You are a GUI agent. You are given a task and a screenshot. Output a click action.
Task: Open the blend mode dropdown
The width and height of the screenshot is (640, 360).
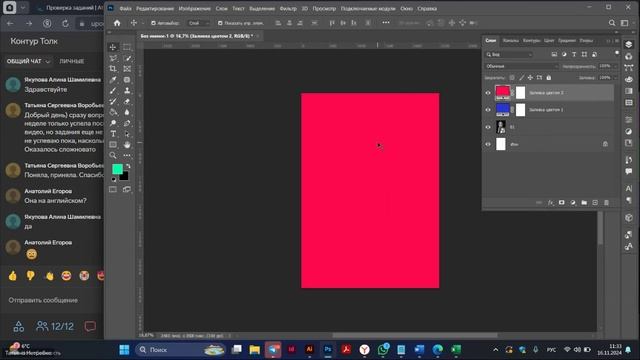(x=521, y=66)
